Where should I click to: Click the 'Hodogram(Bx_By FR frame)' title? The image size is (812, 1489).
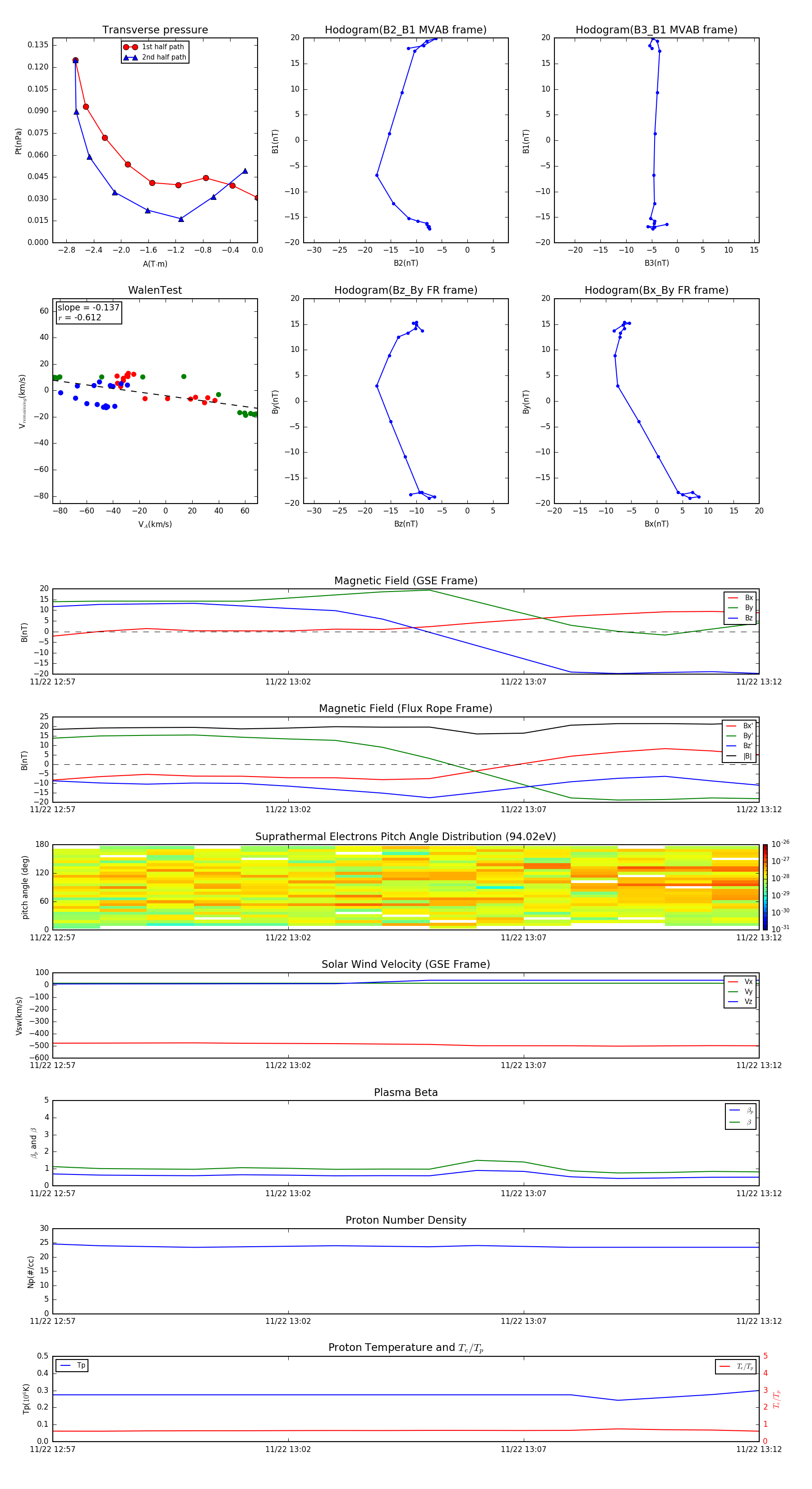click(656, 290)
